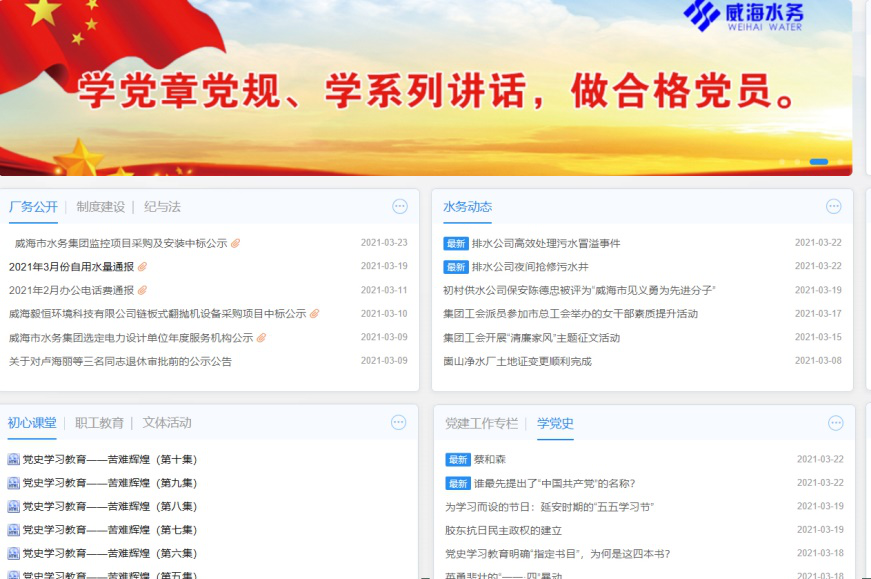Click the active blue carousel indicator on banner
The width and height of the screenshot is (871, 579).
818,162
